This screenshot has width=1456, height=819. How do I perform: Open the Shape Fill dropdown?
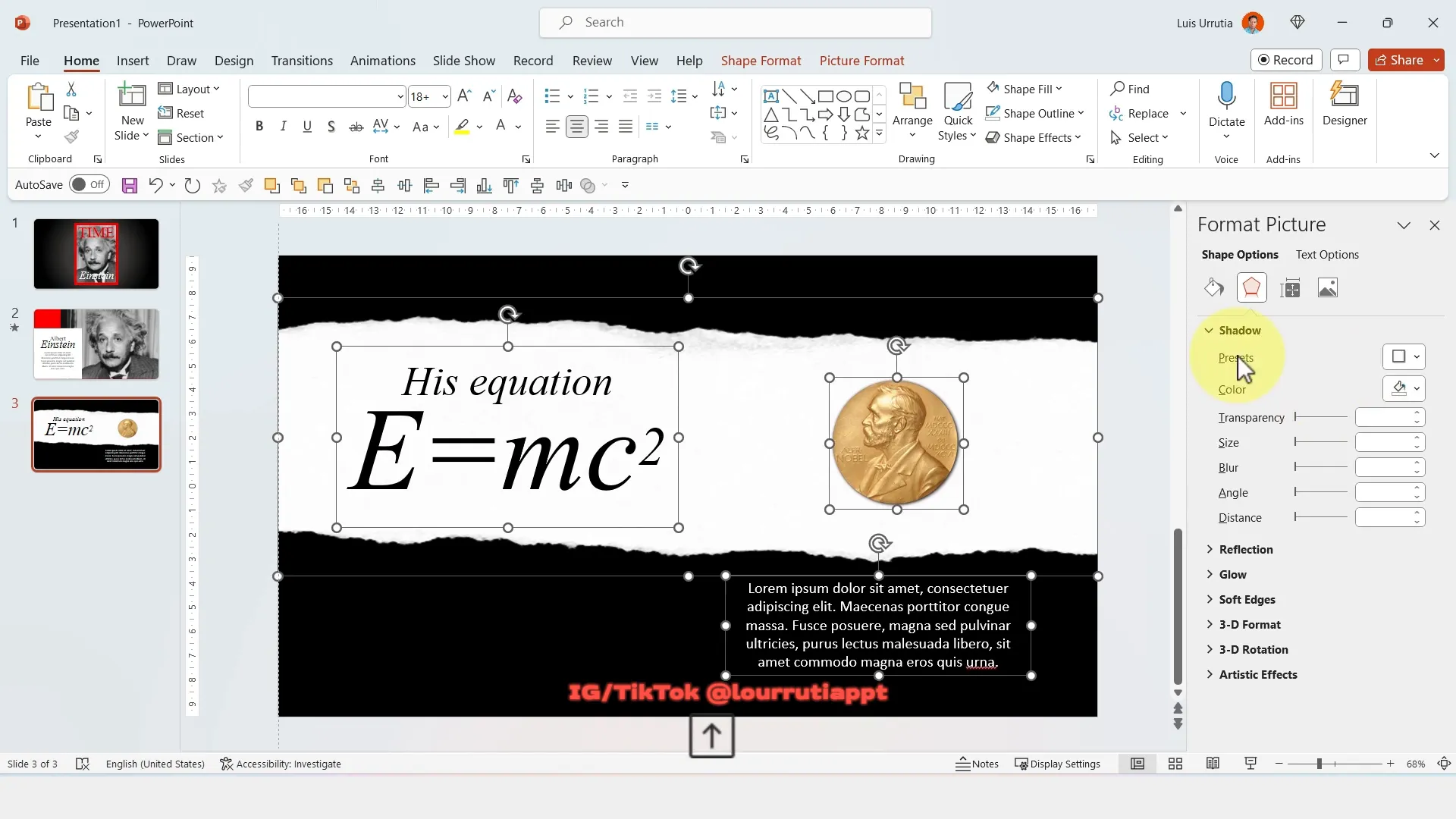pos(1025,89)
